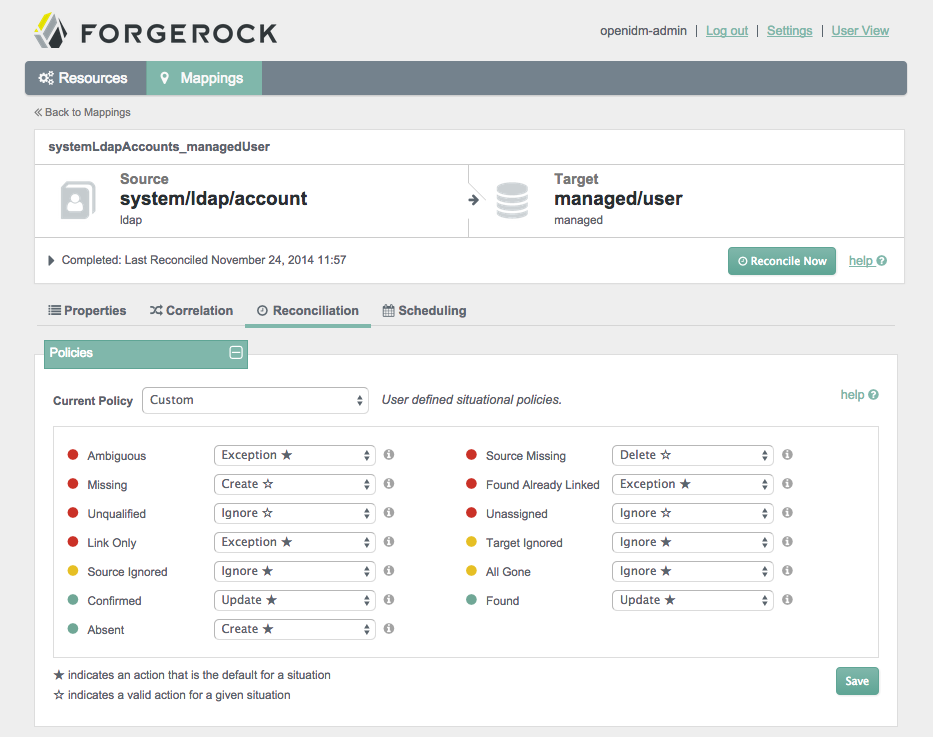Viewport: 933px width, 737px height.
Task: Open the Scheduling tab
Action: pos(424,311)
